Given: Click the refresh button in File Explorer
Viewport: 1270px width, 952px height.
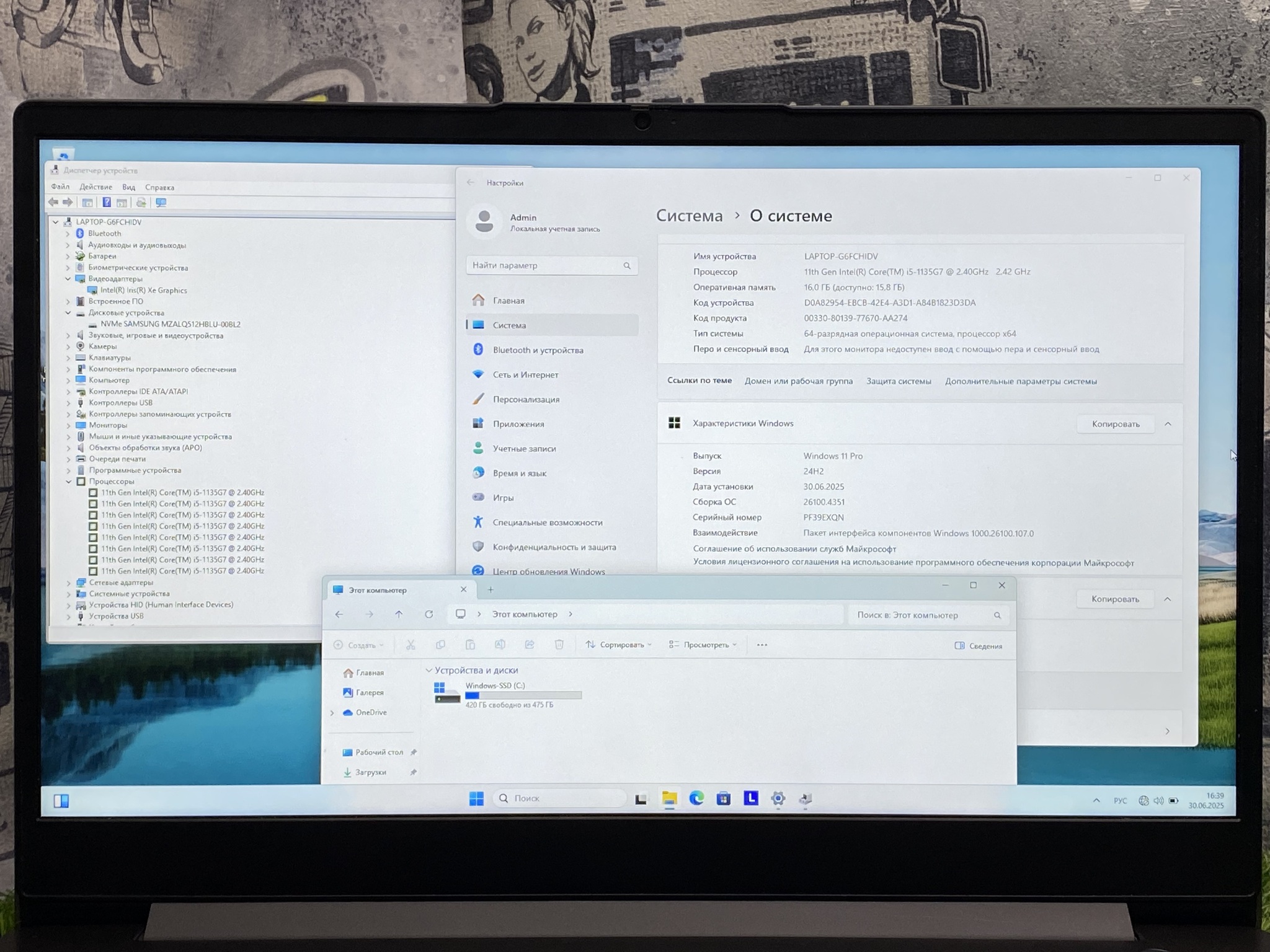Looking at the screenshot, I should (429, 614).
